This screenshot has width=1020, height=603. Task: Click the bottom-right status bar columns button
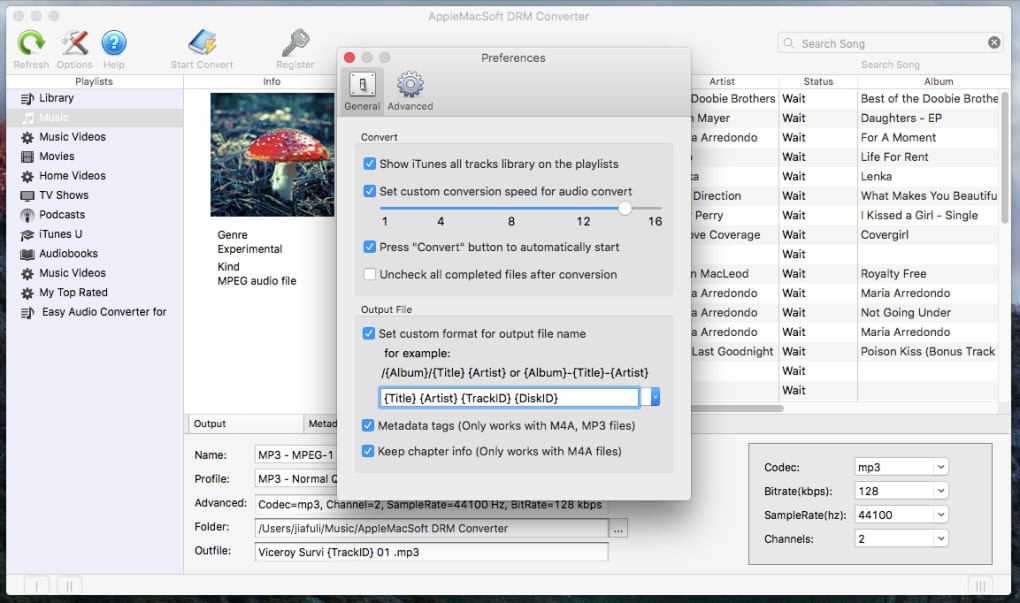(980, 585)
